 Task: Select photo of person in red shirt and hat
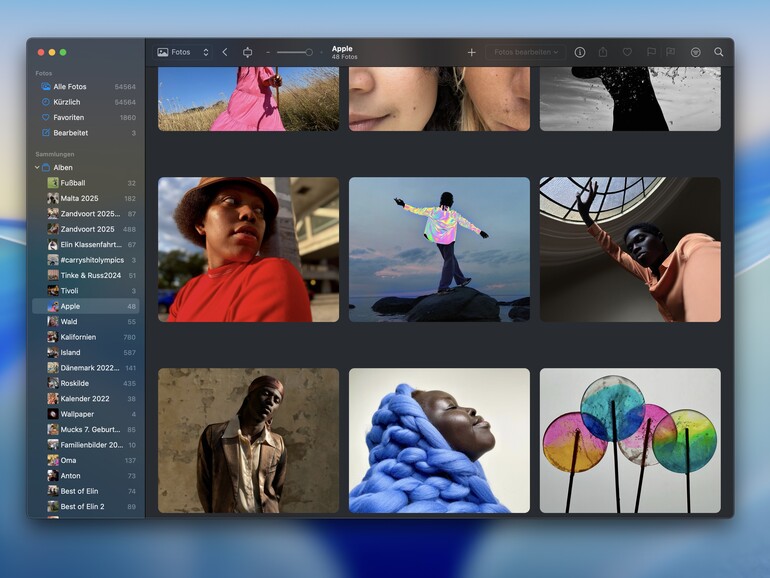coord(248,249)
